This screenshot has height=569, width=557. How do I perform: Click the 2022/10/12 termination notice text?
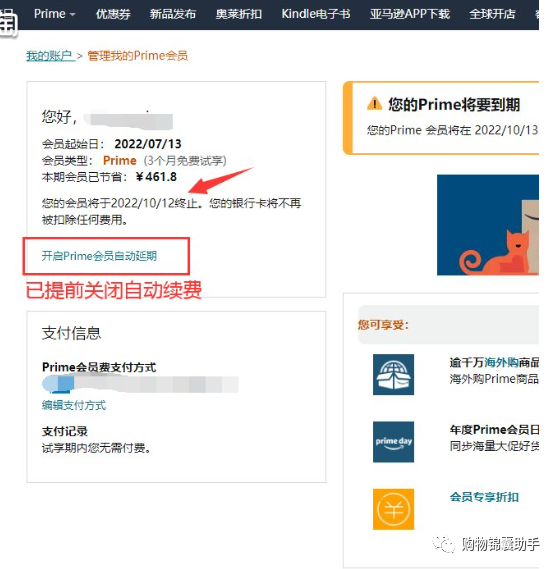[x=171, y=211]
